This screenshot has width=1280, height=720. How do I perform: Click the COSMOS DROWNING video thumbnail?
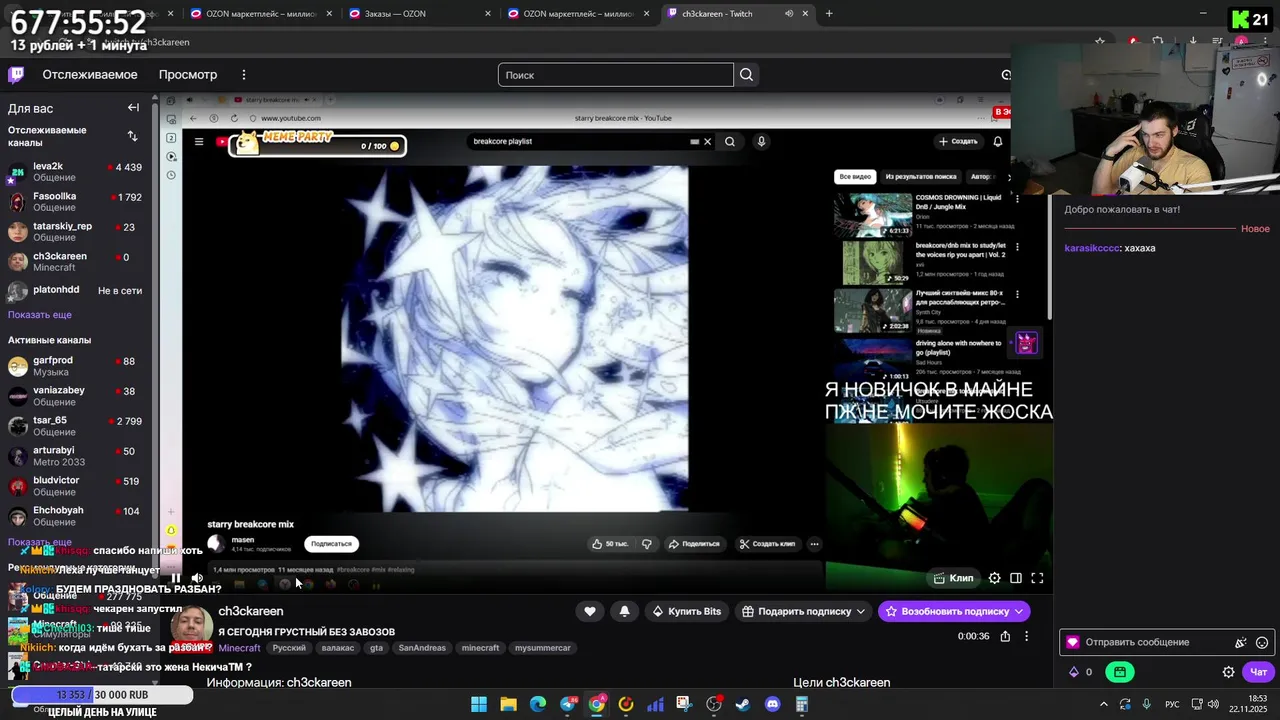point(873,214)
